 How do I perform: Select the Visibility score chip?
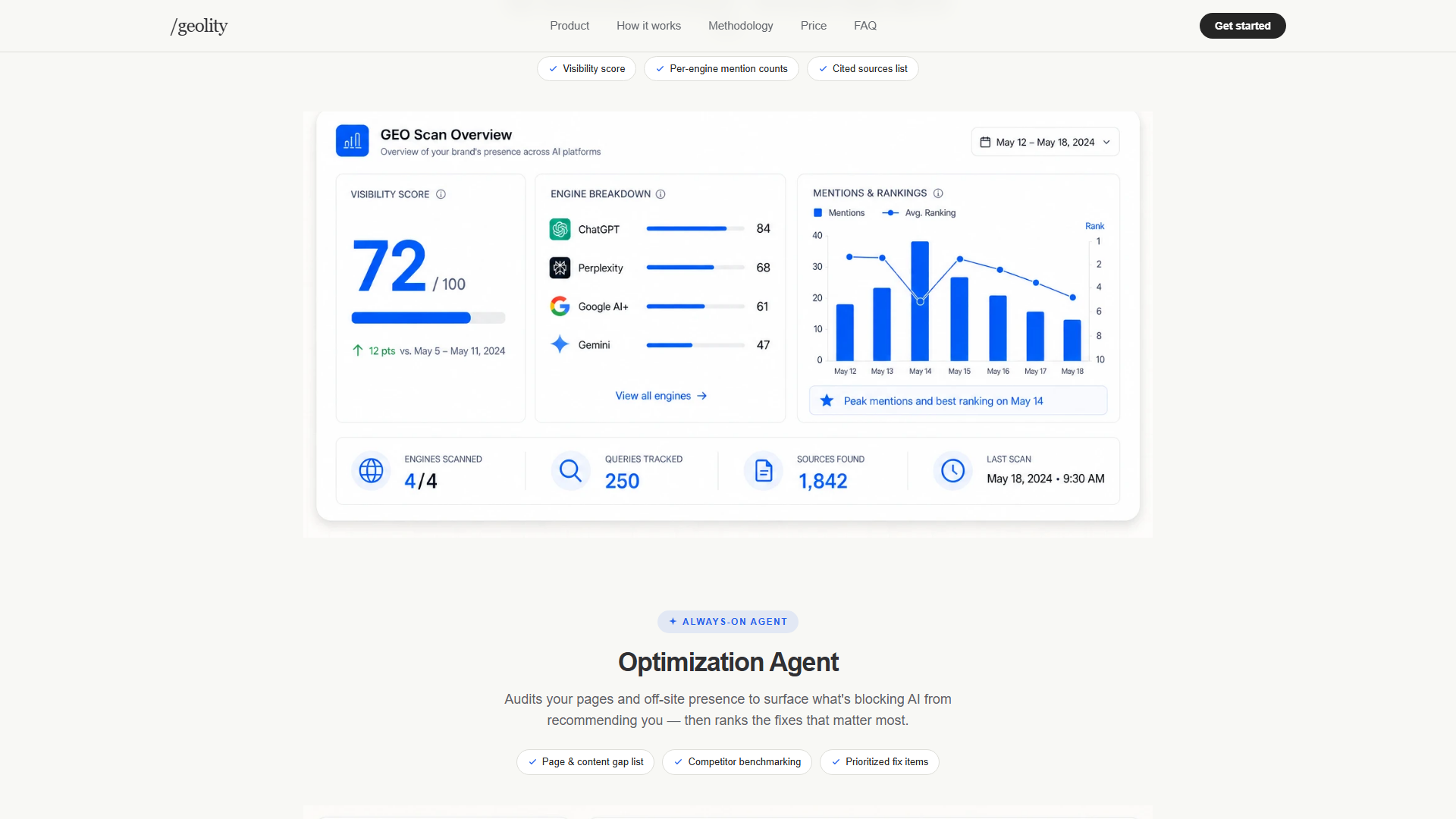coord(586,69)
